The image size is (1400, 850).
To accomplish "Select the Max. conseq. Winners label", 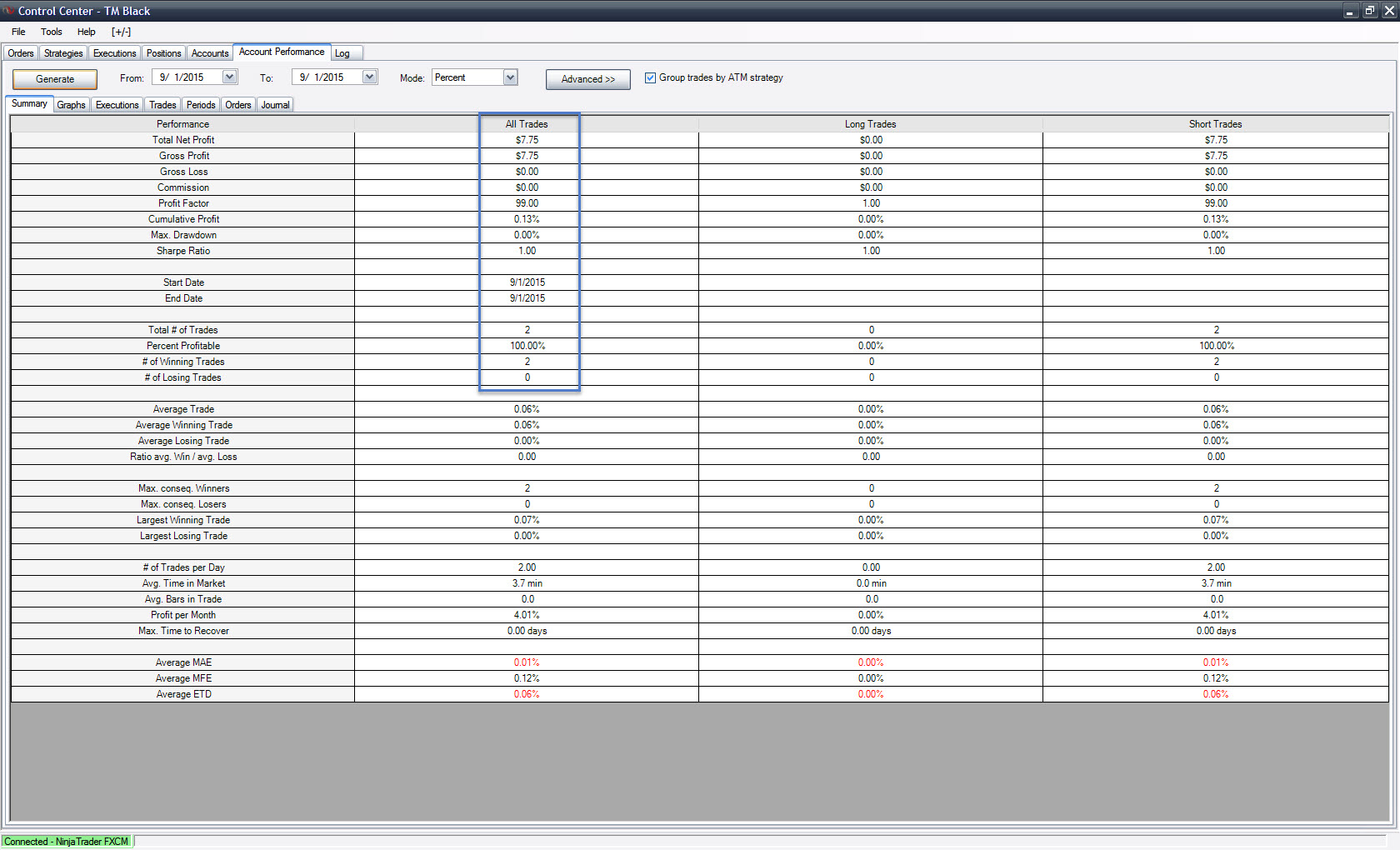I will 184,488.
